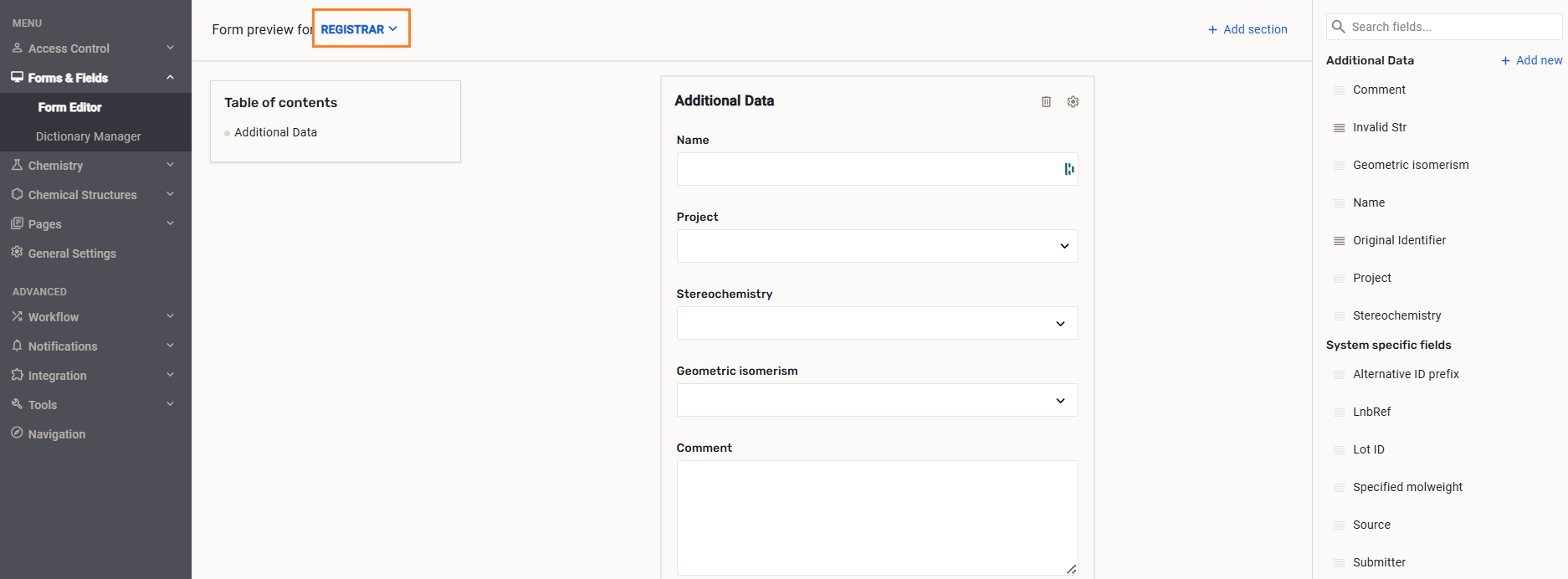The width and height of the screenshot is (1568, 579).
Task: Expand the Stereochemistry dropdown field
Action: coord(876,323)
